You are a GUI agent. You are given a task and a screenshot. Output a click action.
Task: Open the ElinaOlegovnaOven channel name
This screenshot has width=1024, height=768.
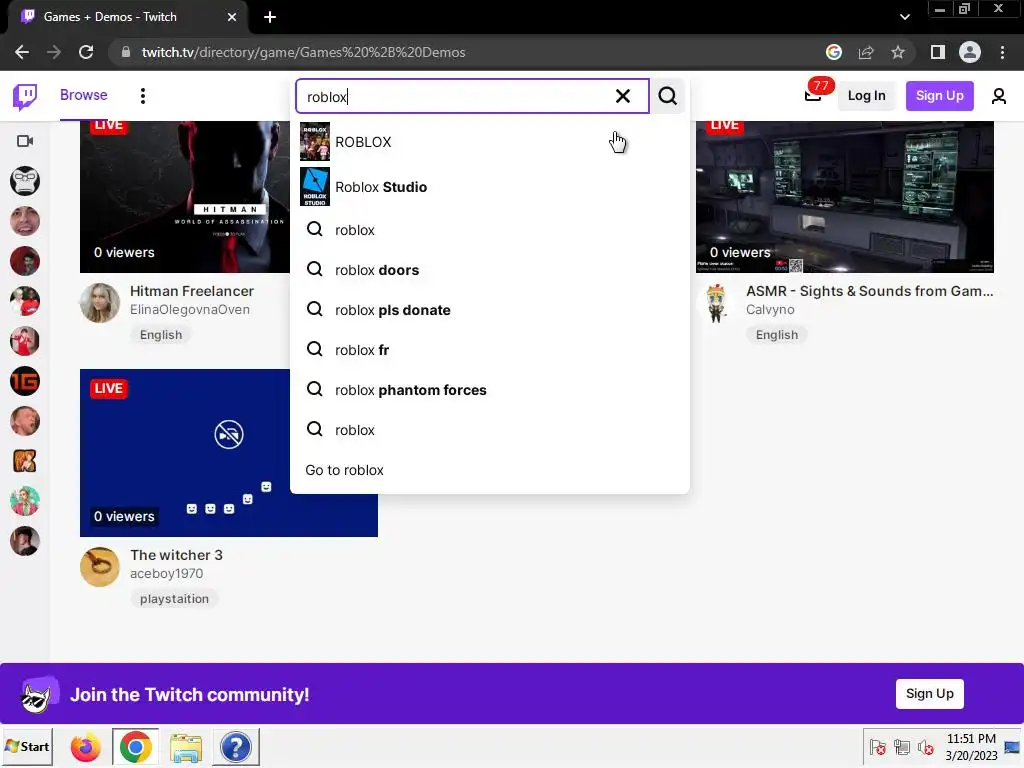click(x=189, y=310)
